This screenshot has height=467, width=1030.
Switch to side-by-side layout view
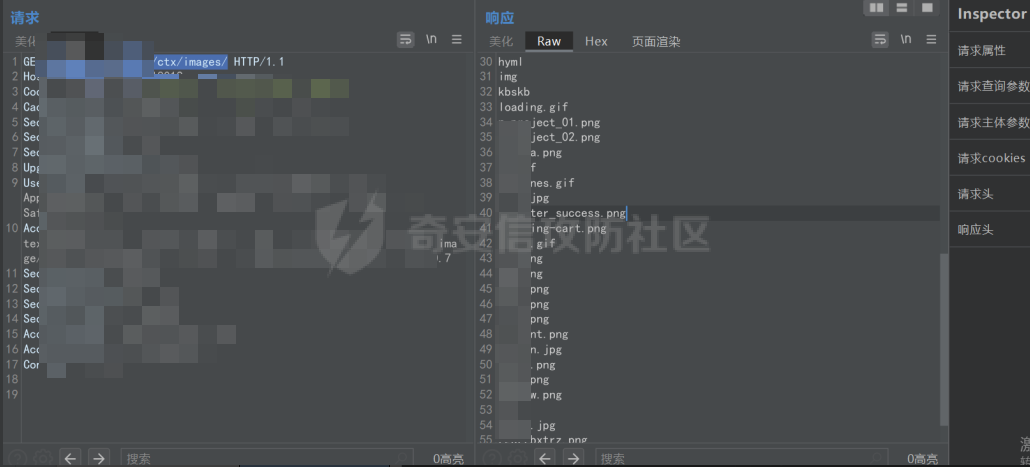[x=876, y=7]
